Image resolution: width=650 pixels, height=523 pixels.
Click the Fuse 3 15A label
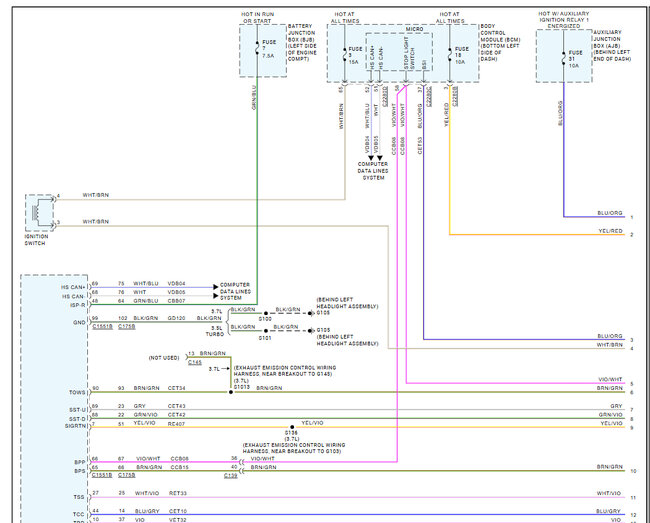click(355, 55)
